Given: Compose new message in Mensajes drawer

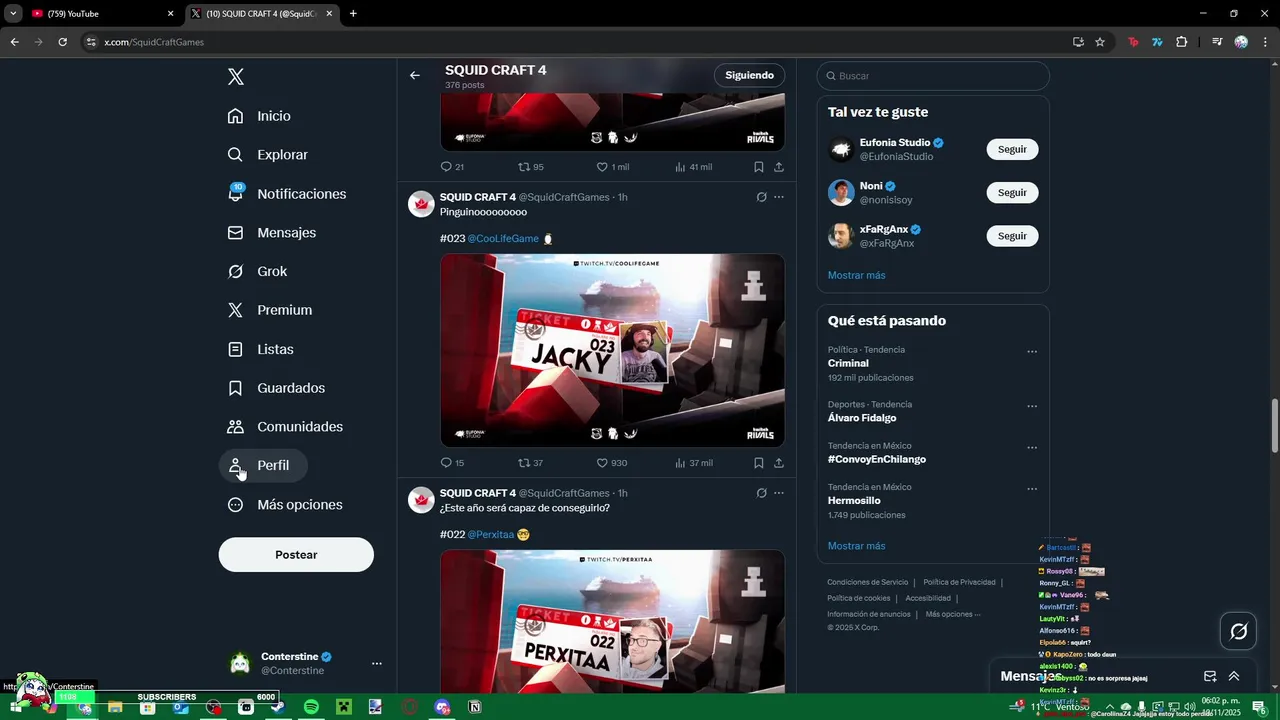Looking at the screenshot, I should click(x=1210, y=676).
